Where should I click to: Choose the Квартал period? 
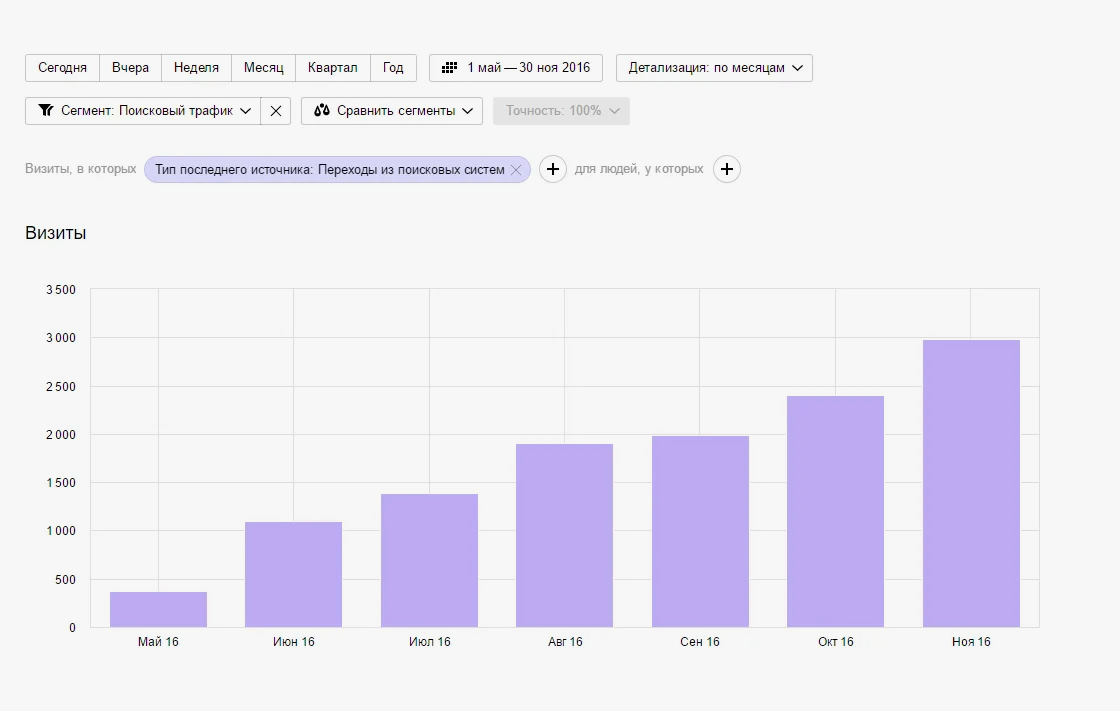(x=333, y=68)
